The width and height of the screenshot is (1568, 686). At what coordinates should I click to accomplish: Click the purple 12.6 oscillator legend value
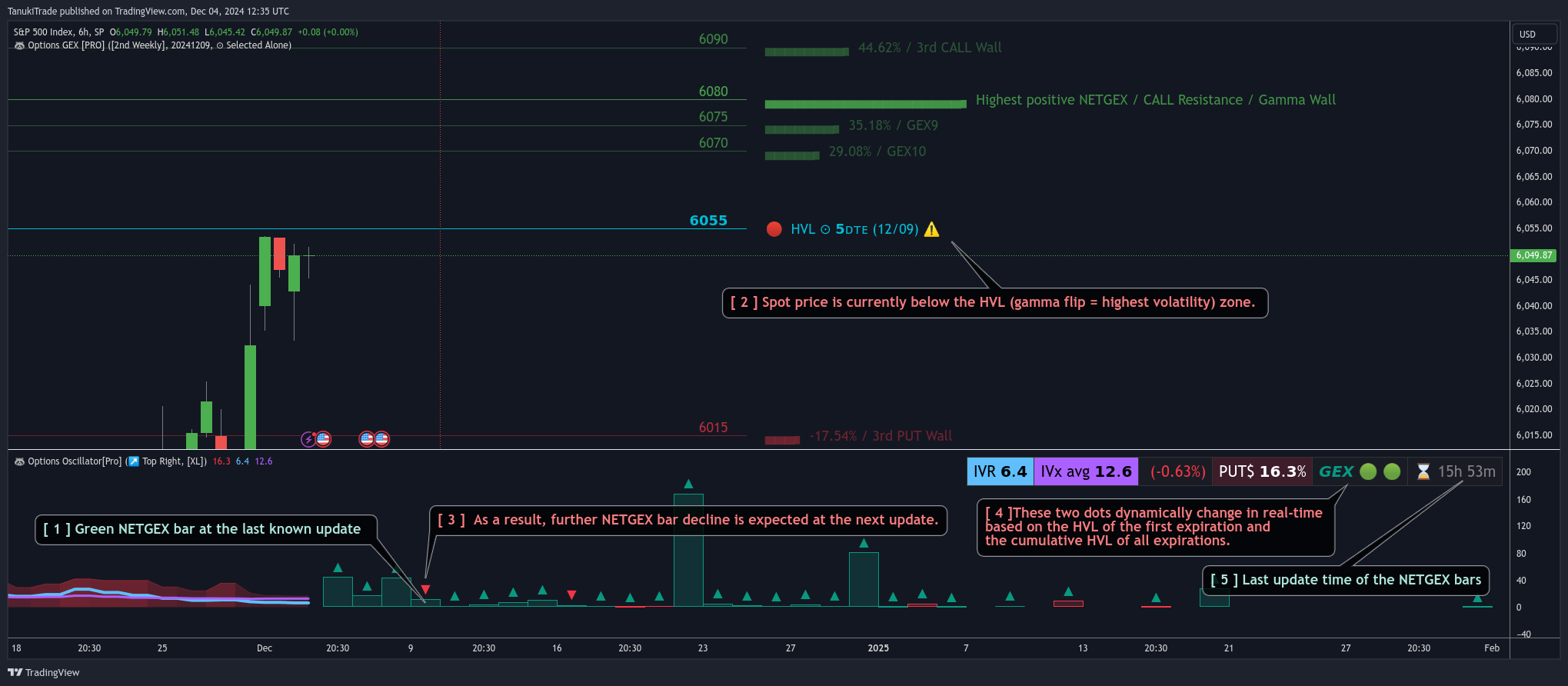point(264,461)
